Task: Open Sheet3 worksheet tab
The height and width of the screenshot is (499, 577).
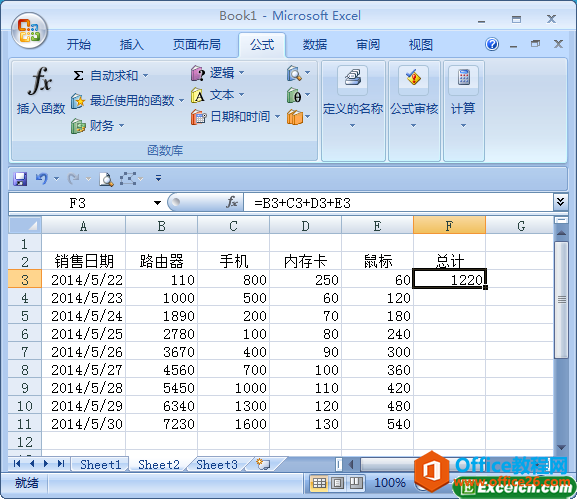Action: pos(217,464)
